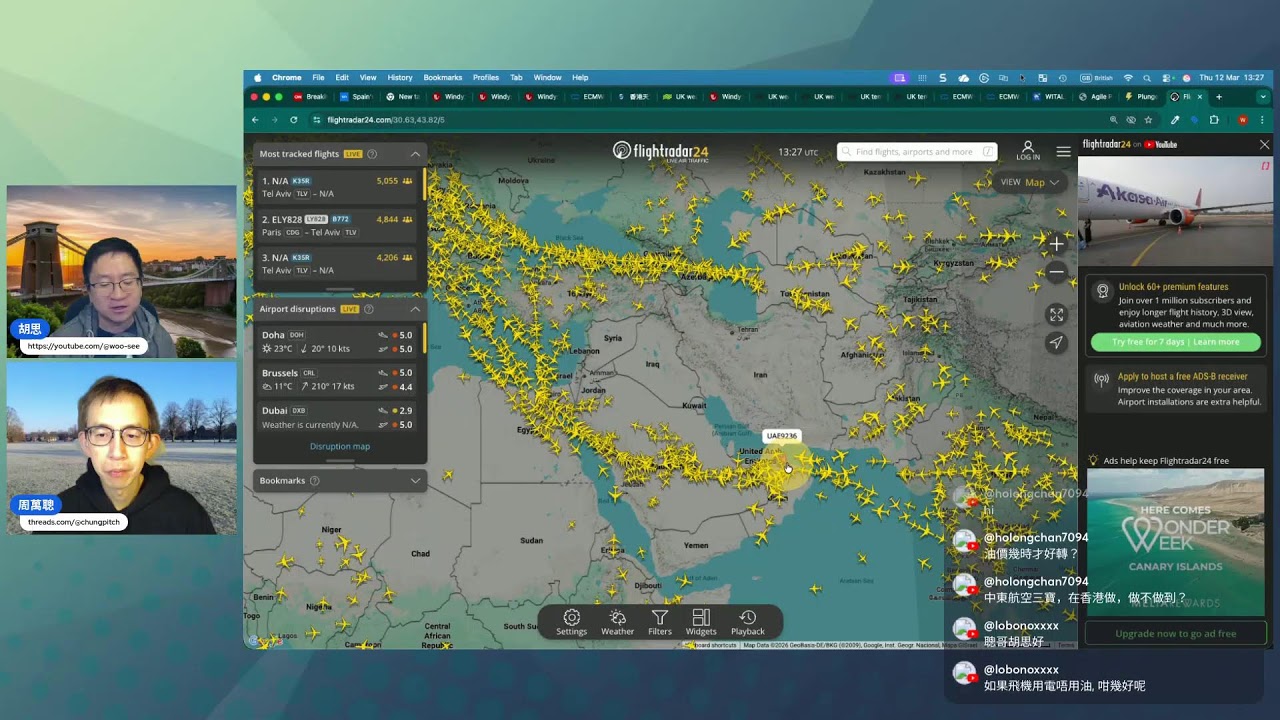
Task: Open Chrome three-dot menu
Action: click(x=1263, y=120)
